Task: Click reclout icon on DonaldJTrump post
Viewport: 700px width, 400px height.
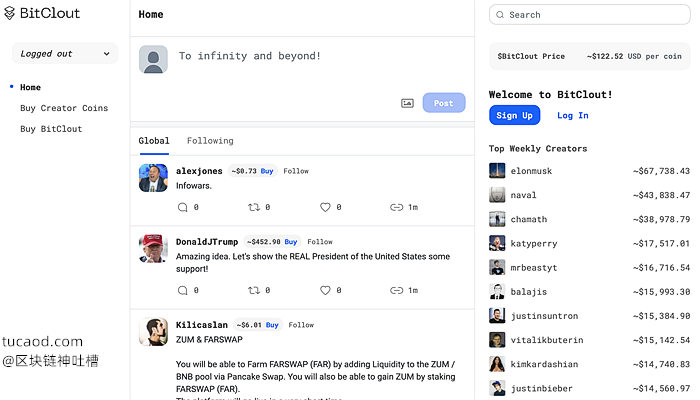Action: pyautogui.click(x=254, y=290)
